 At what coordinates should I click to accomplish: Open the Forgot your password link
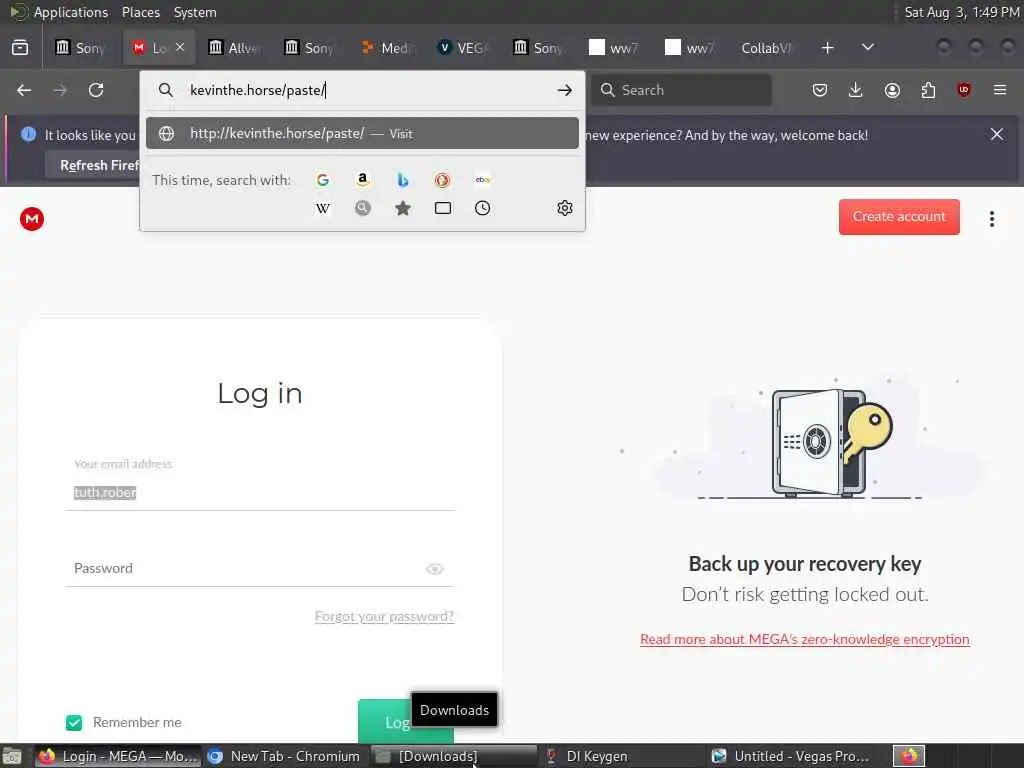pos(384,616)
